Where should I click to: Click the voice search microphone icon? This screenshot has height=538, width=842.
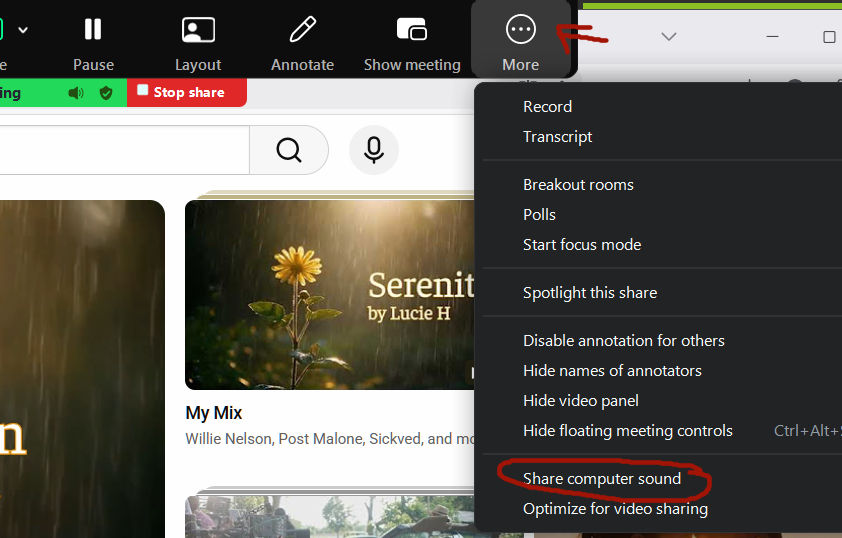point(374,150)
